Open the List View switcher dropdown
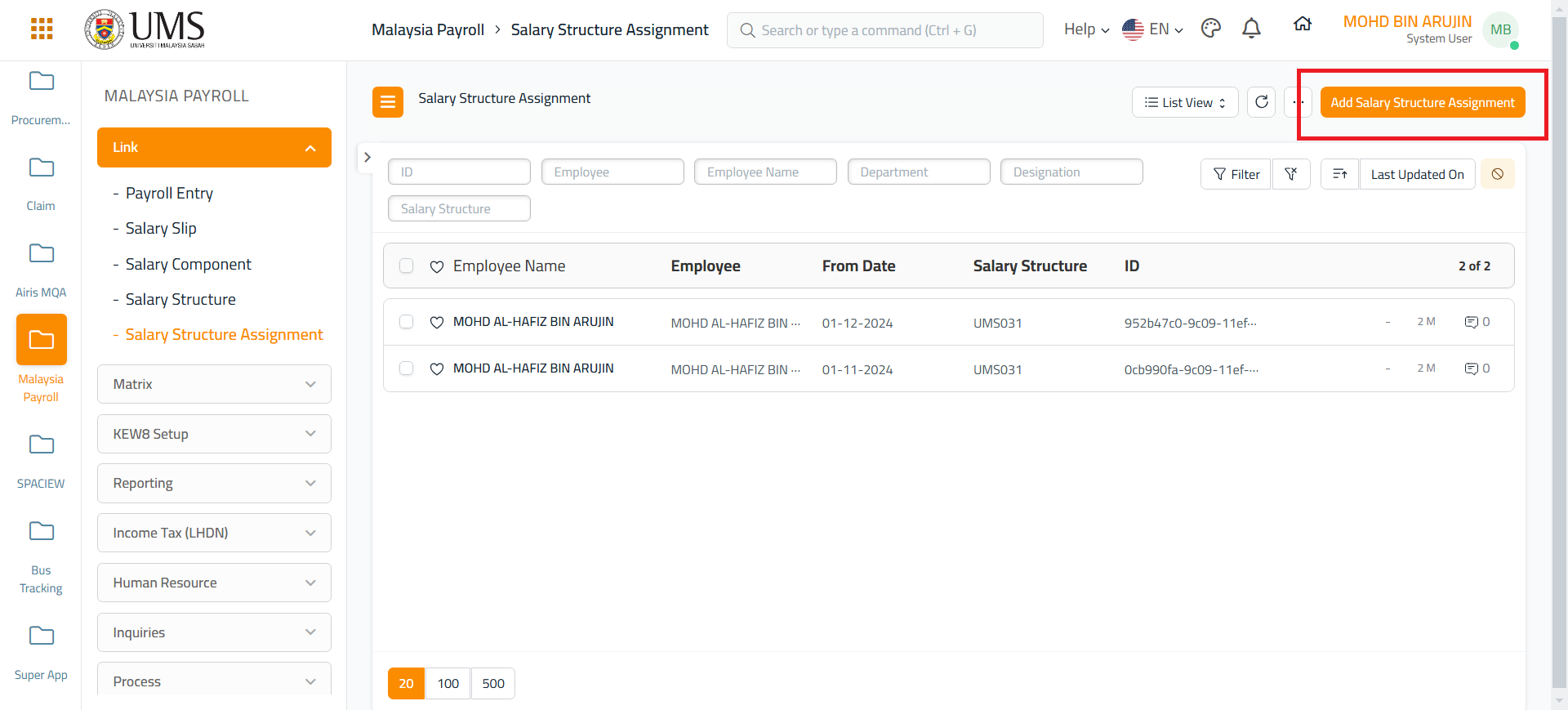This screenshot has width=1568, height=710. click(x=1185, y=102)
